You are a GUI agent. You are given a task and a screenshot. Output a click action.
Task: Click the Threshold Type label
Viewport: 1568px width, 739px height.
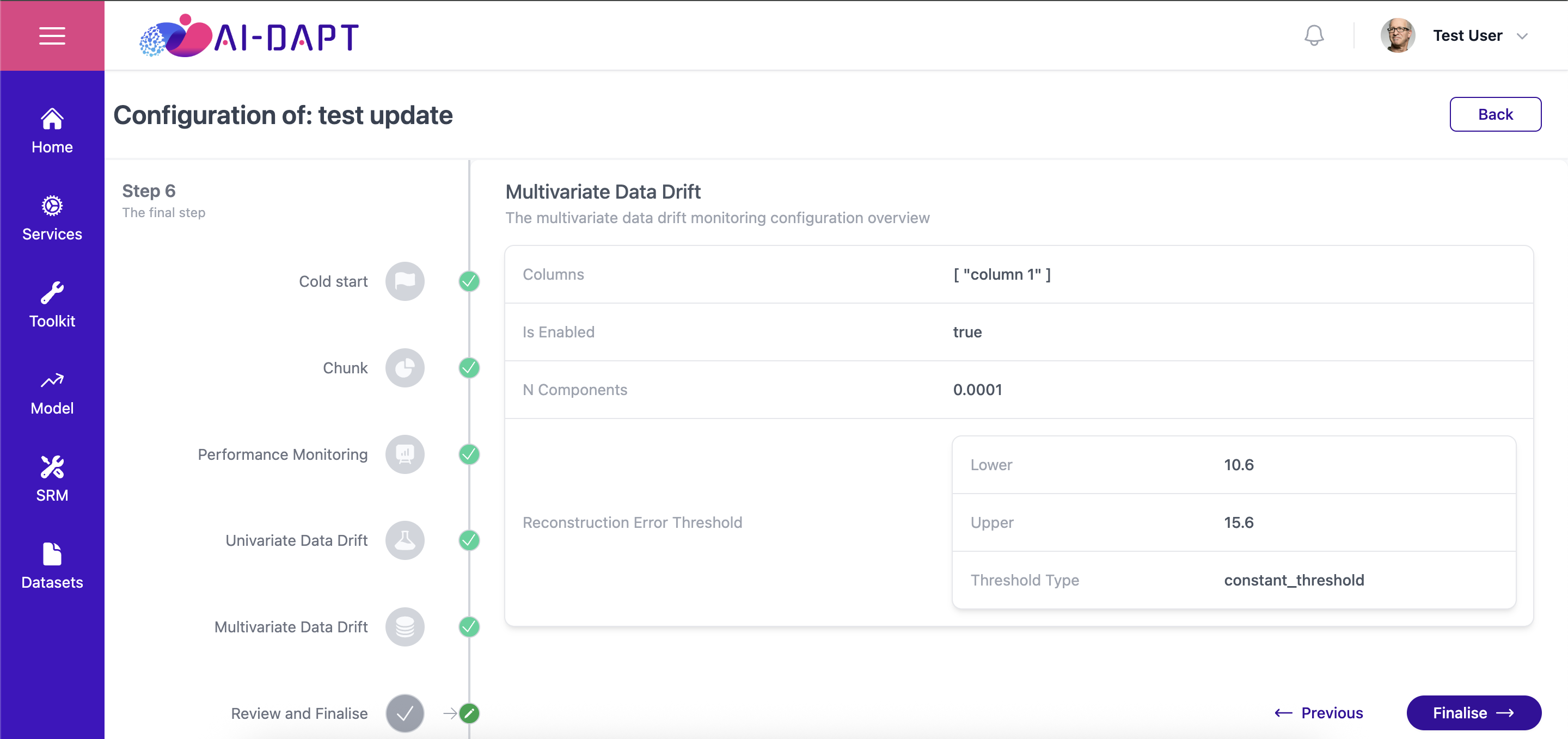click(x=1025, y=580)
